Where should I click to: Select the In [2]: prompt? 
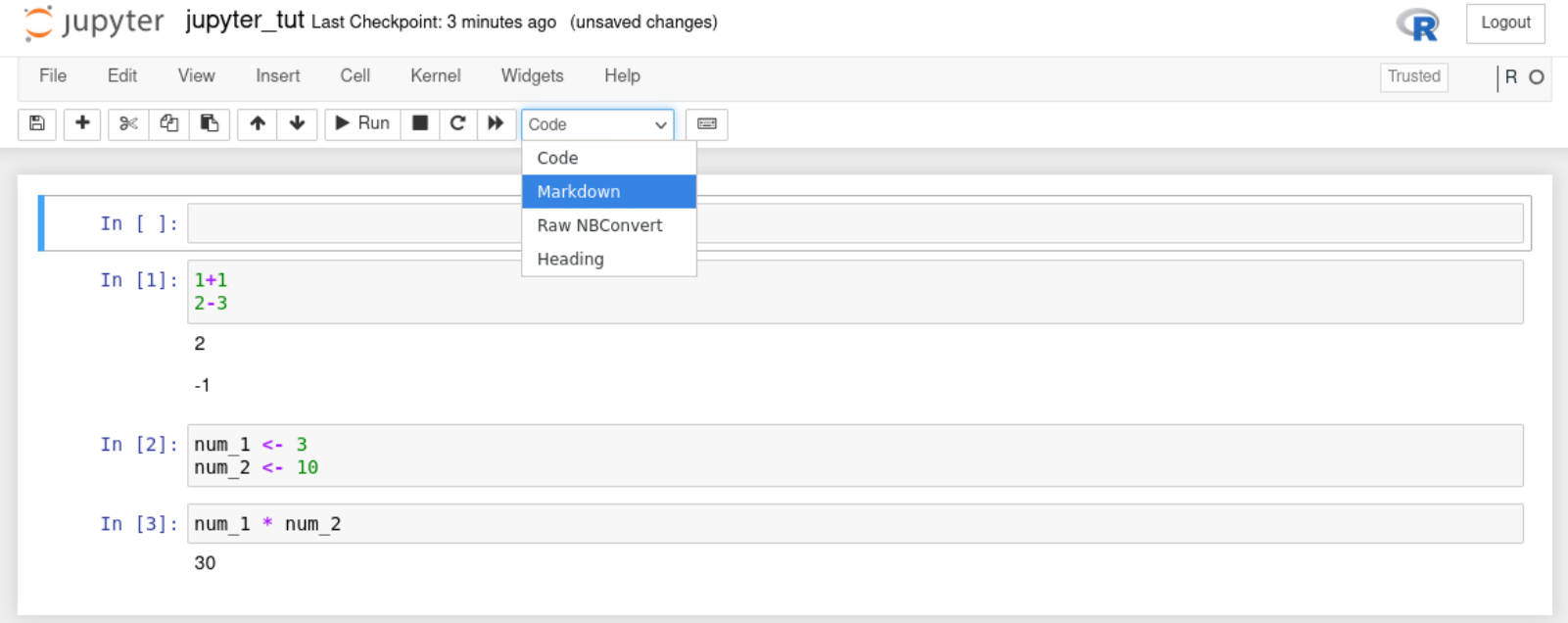(139, 445)
